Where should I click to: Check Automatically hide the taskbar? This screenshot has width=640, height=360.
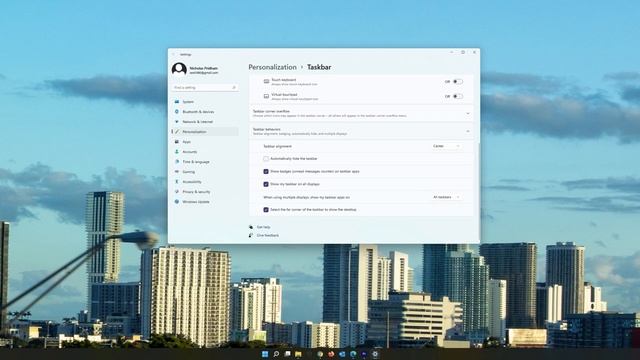266,158
